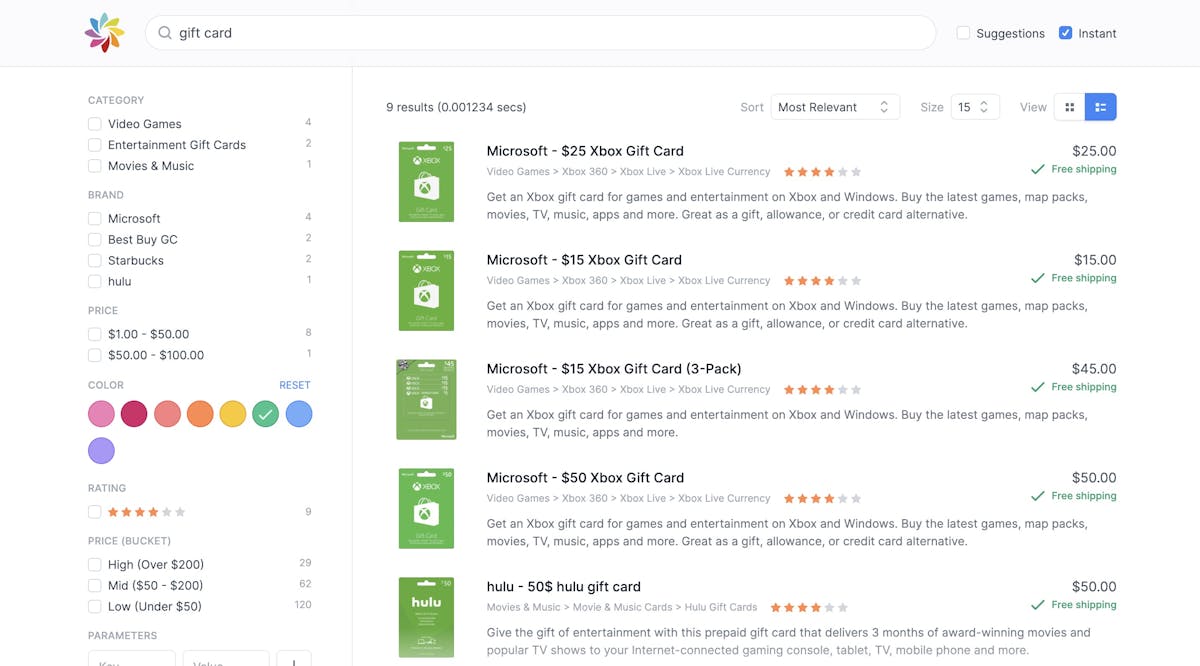Viewport: 1200px width, 666px height.
Task: Filter by Video Games category
Action: [x=95, y=124]
